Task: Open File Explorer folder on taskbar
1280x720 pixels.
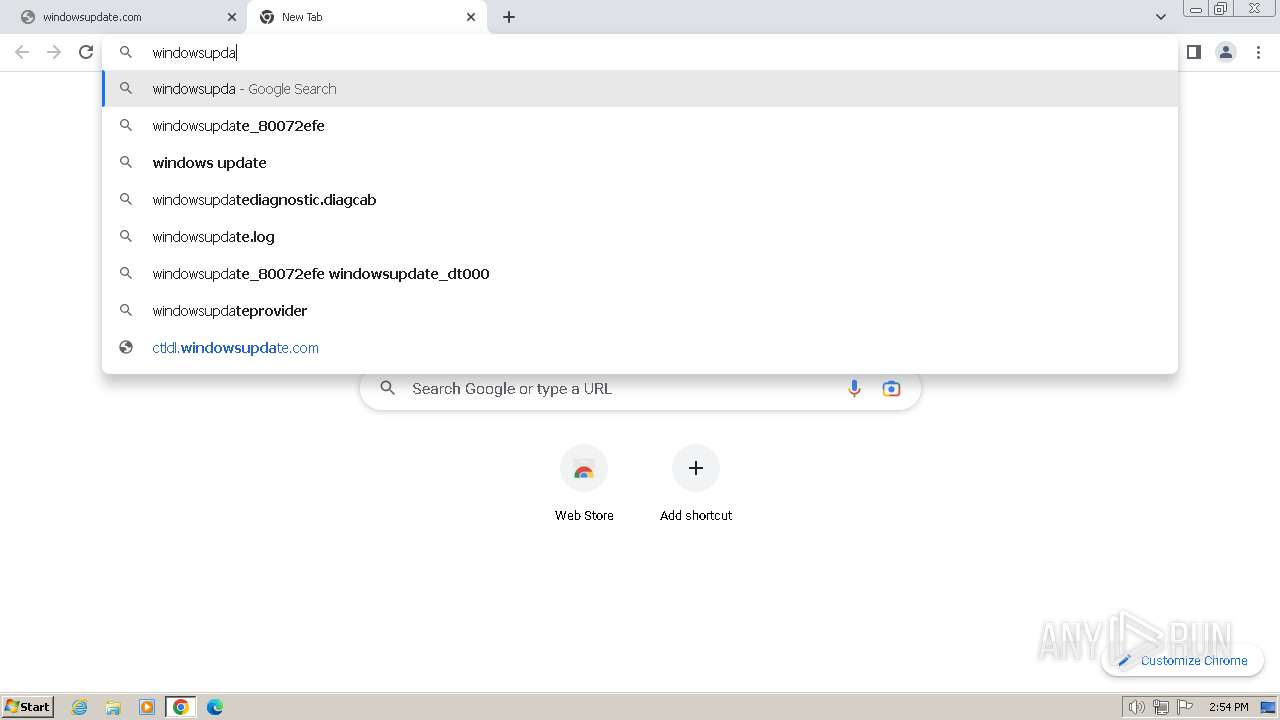Action: (x=113, y=707)
